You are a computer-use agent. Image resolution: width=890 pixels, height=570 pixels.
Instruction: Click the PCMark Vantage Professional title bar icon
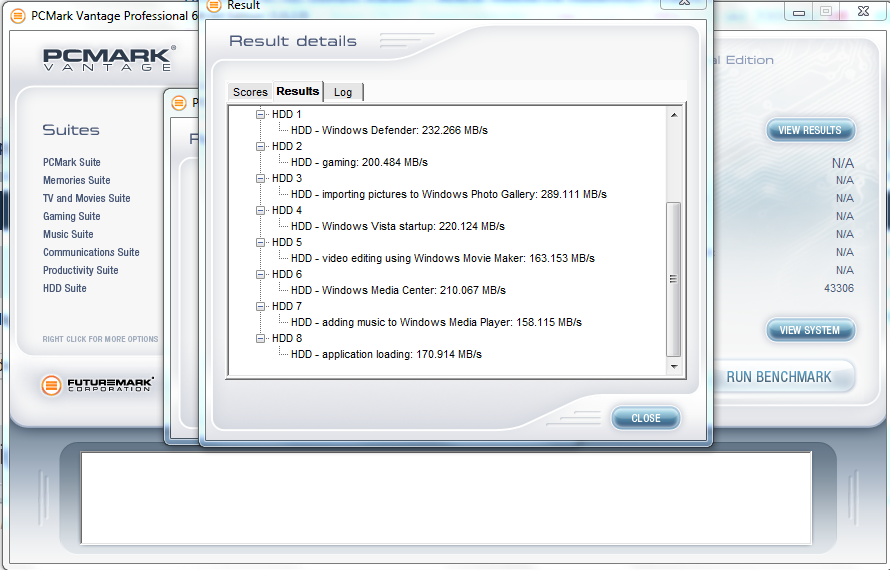pos(18,16)
